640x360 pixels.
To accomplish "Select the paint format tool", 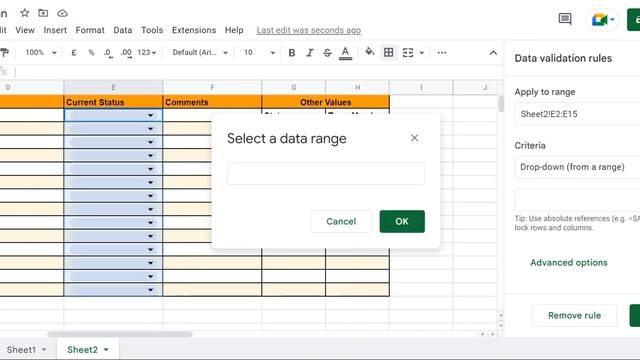I will pyautogui.click(x=4, y=53).
